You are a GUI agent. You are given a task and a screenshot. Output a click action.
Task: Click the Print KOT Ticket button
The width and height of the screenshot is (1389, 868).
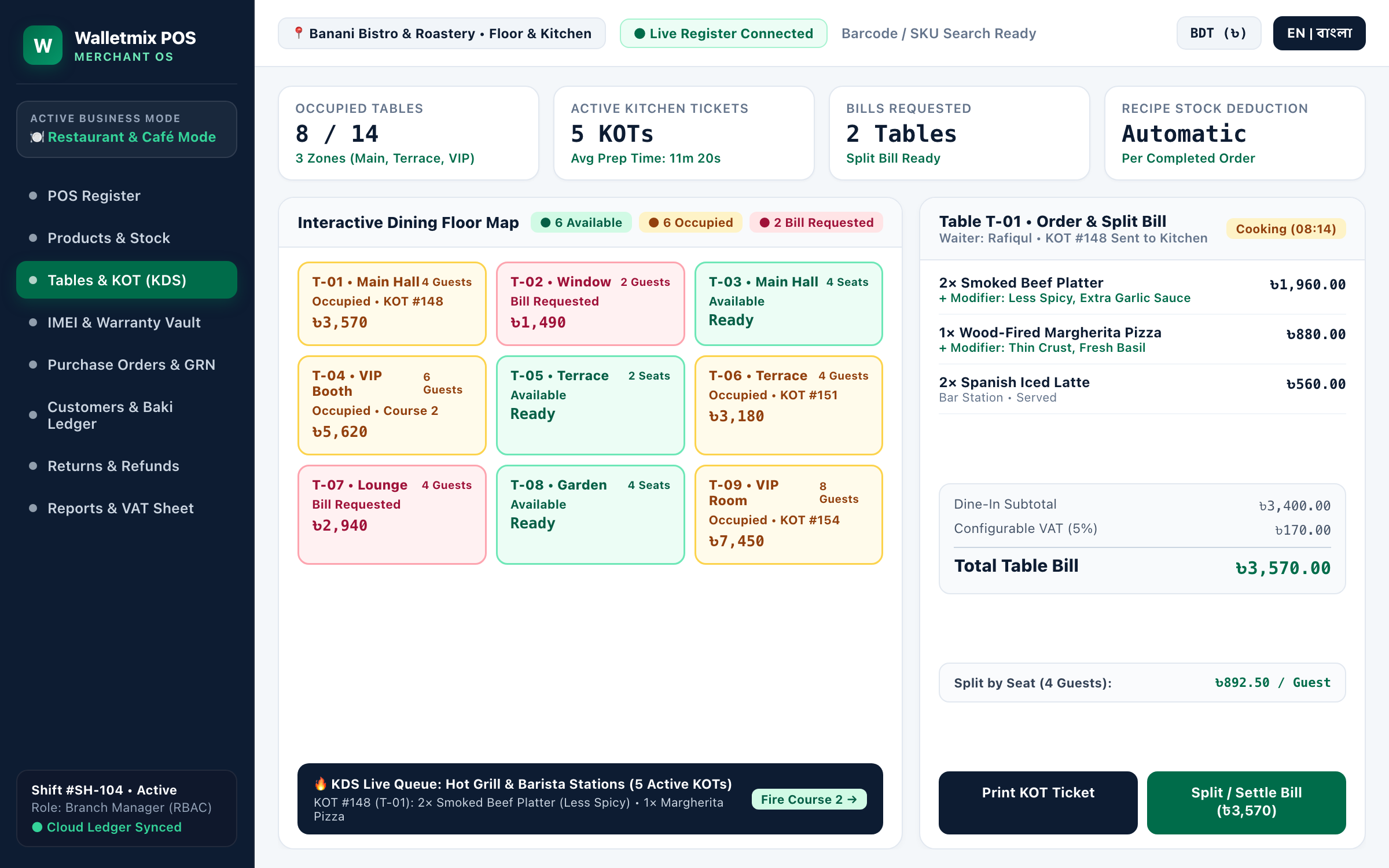(x=1038, y=802)
